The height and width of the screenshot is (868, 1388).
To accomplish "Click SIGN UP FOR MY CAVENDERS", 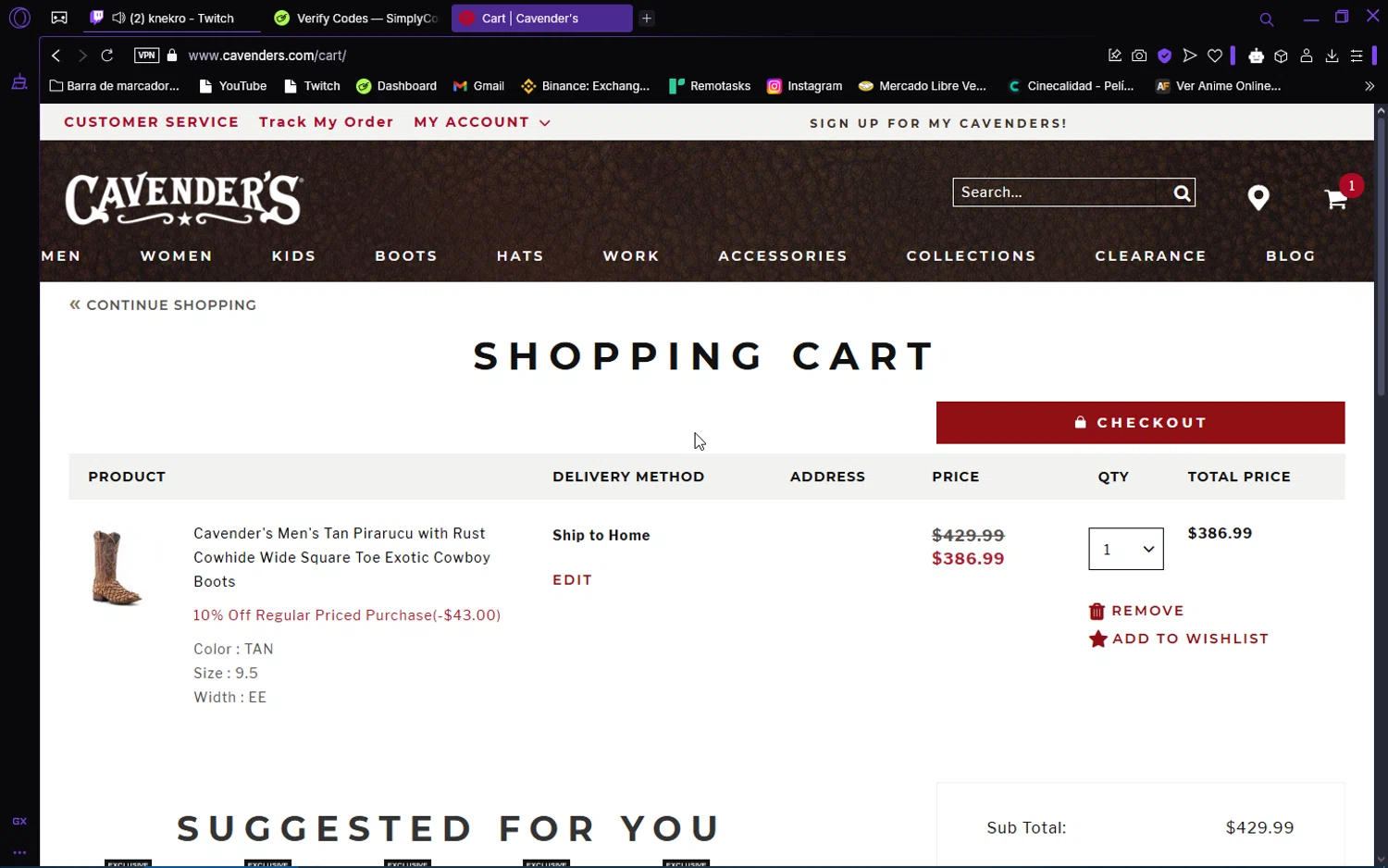I will (938, 123).
